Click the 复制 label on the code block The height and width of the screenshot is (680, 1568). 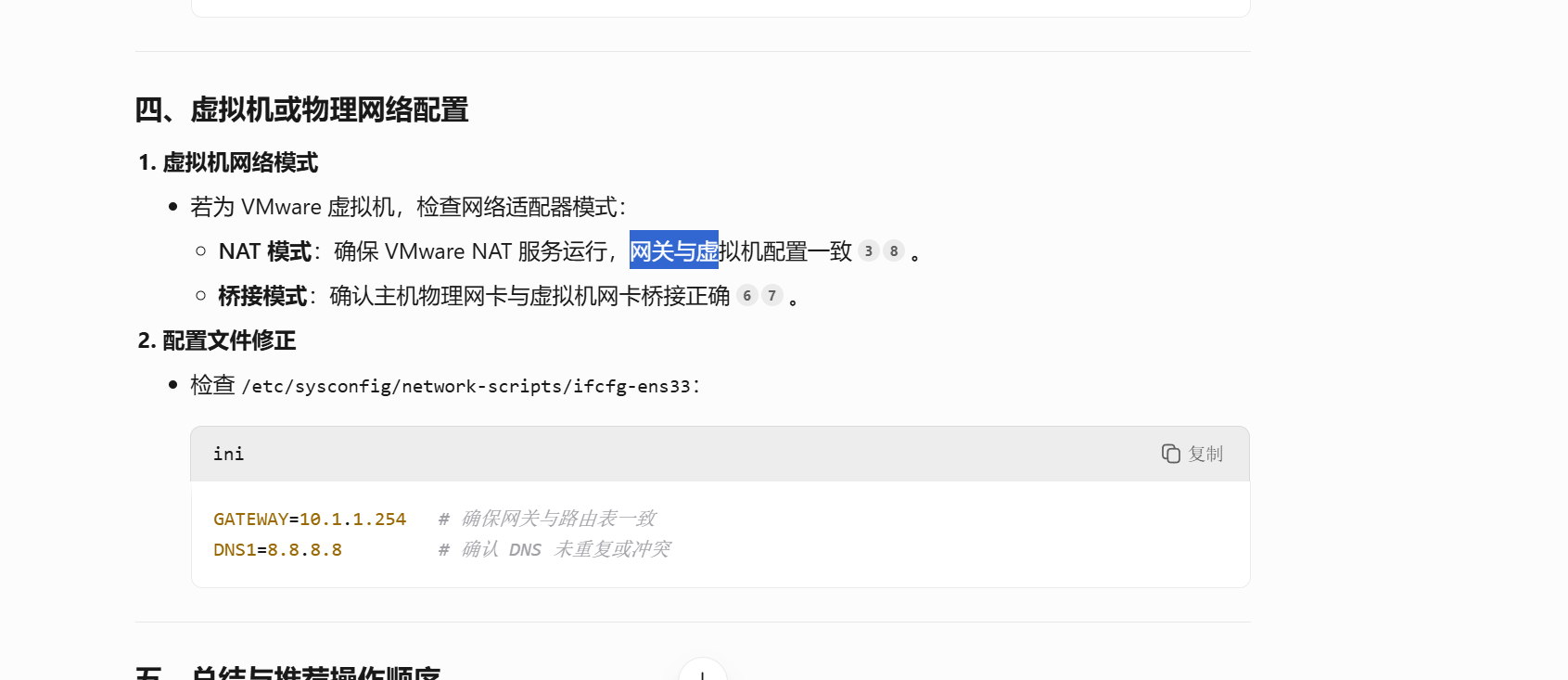(1205, 454)
